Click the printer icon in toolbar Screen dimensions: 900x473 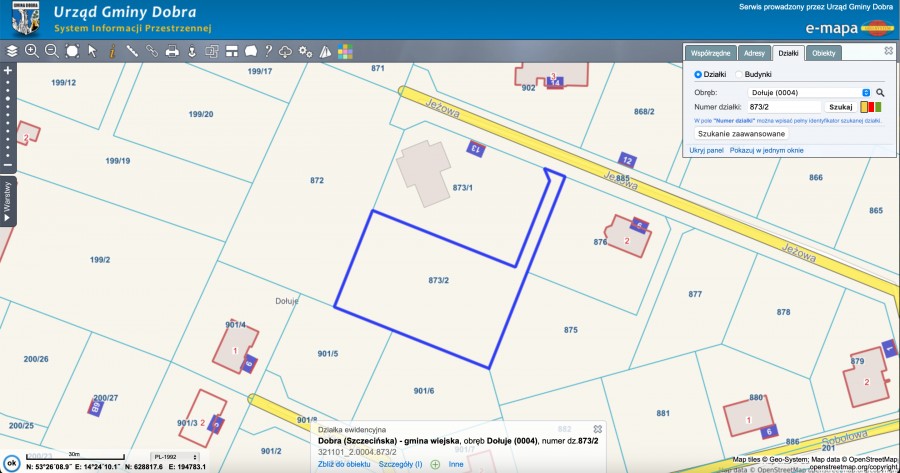pos(172,51)
